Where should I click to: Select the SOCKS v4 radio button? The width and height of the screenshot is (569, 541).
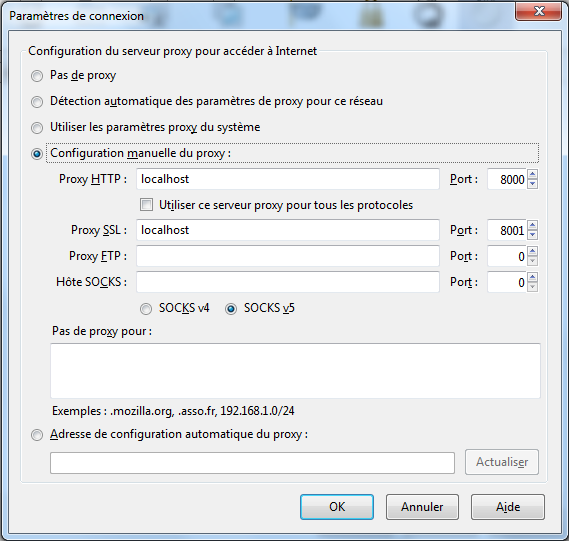146,309
